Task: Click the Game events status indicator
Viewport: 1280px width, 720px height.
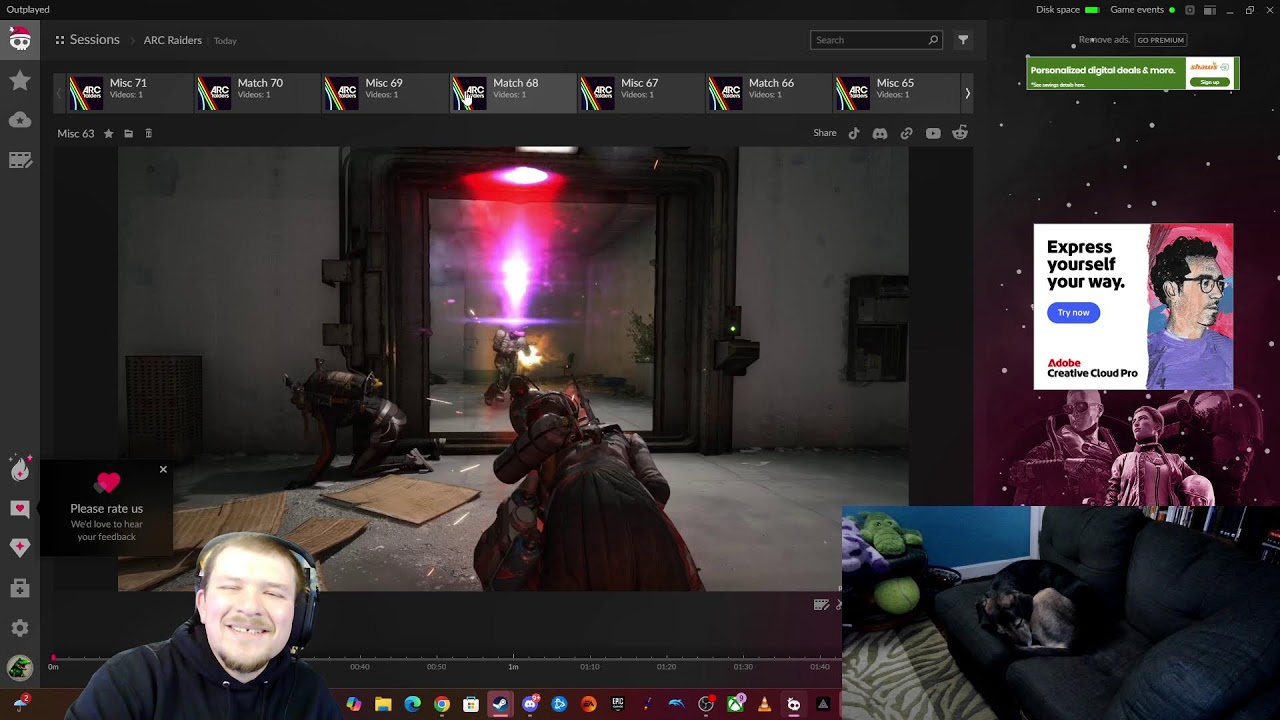Action: pyautogui.click(x=1143, y=10)
